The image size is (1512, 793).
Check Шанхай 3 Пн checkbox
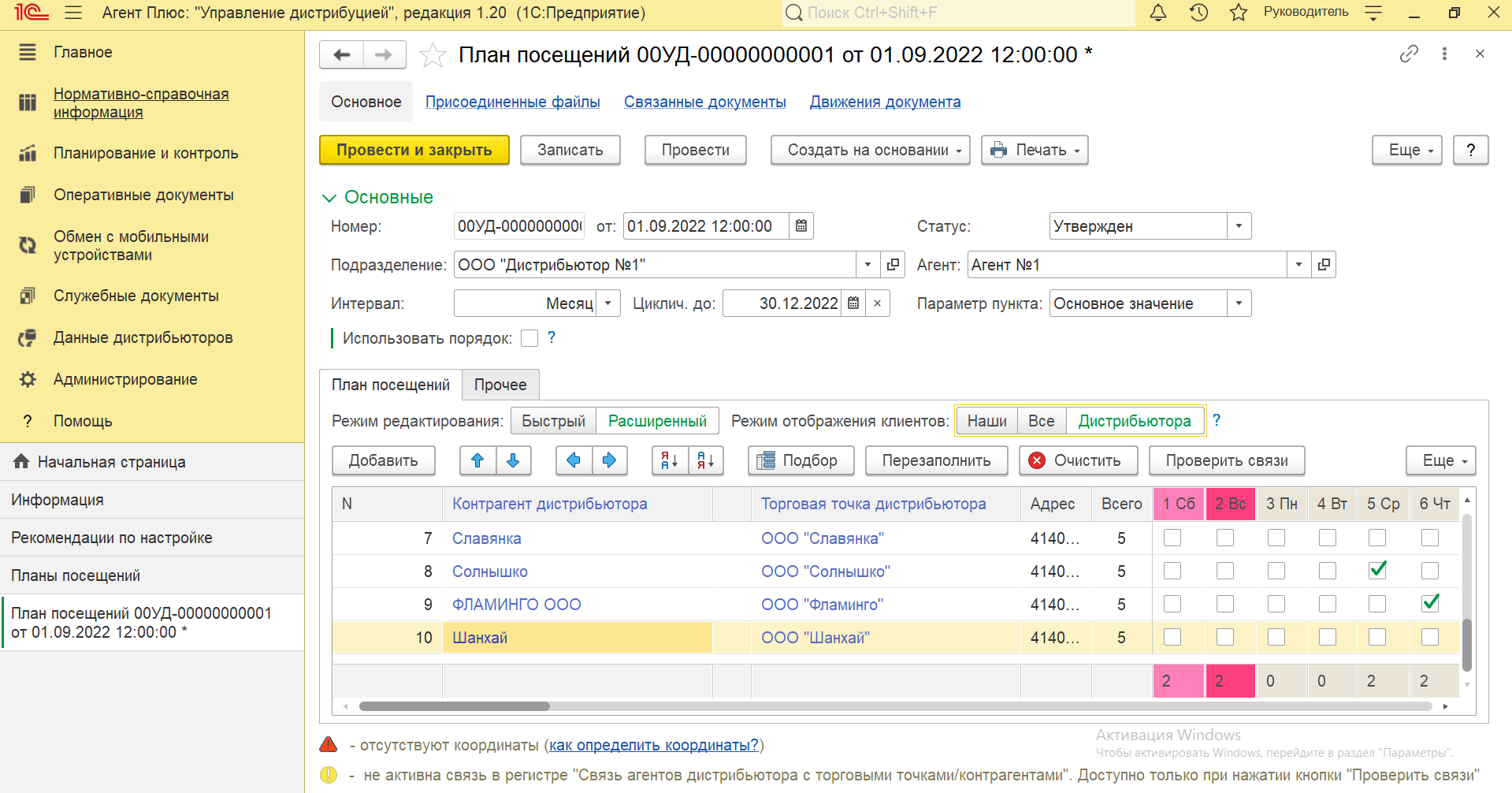(1276, 637)
